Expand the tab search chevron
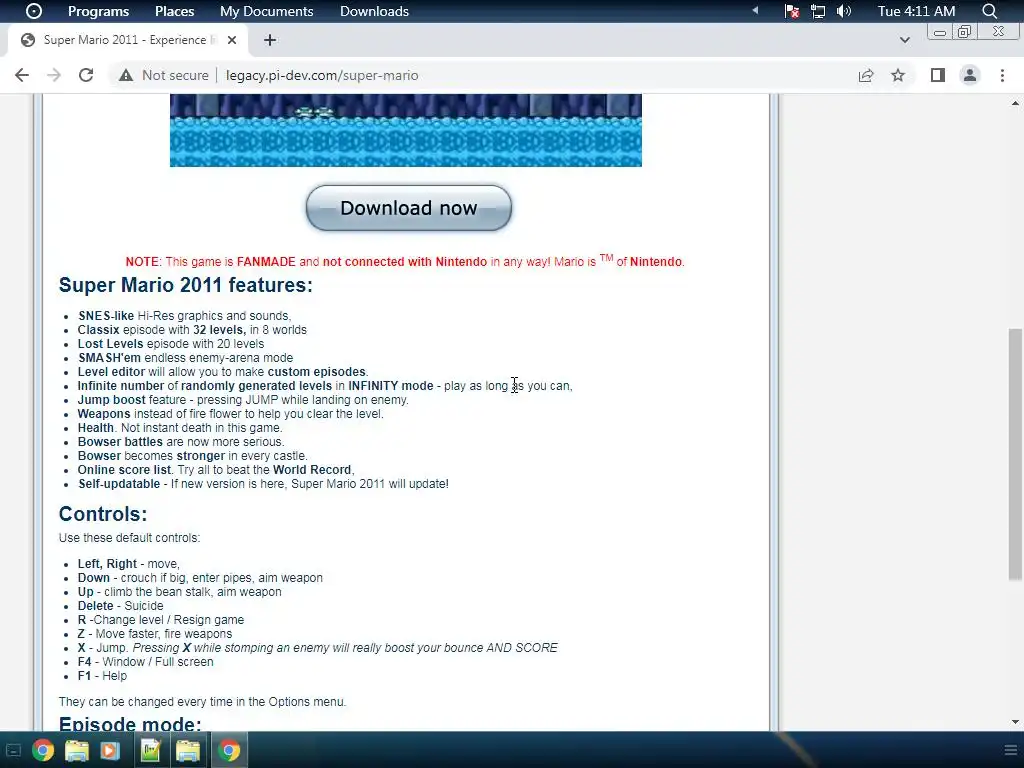1024x768 pixels. 904,40
